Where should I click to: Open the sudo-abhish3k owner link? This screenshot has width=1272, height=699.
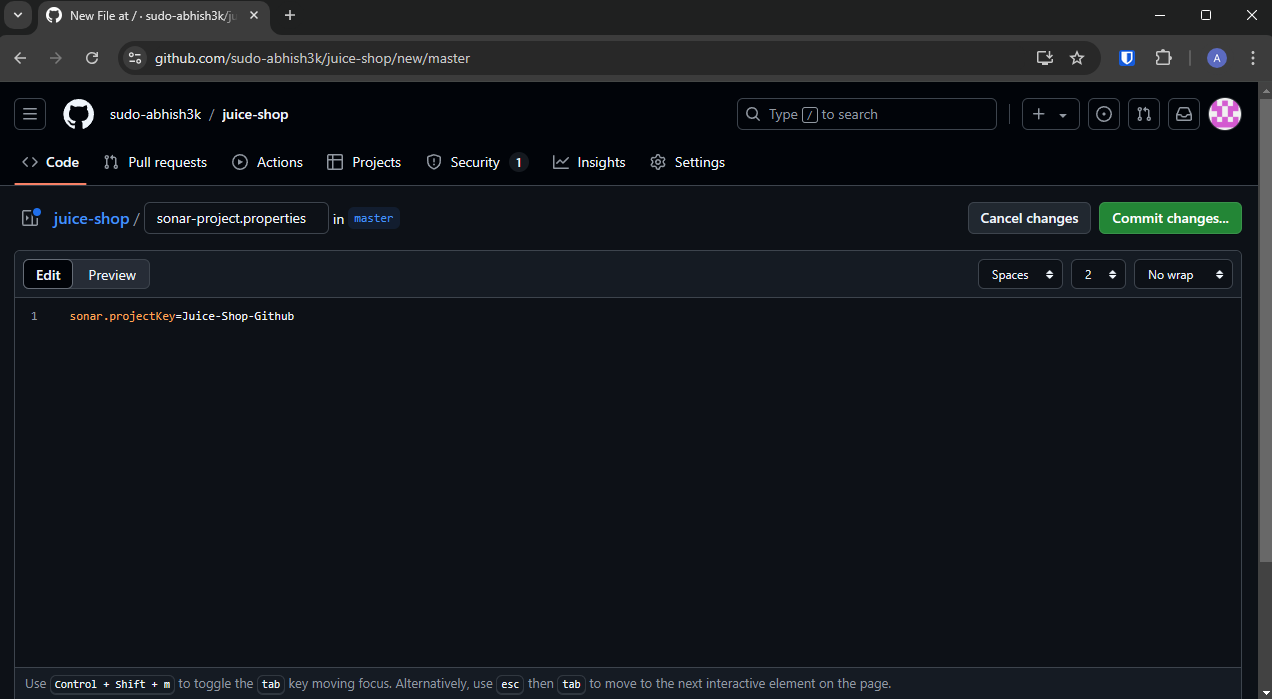pyautogui.click(x=155, y=114)
